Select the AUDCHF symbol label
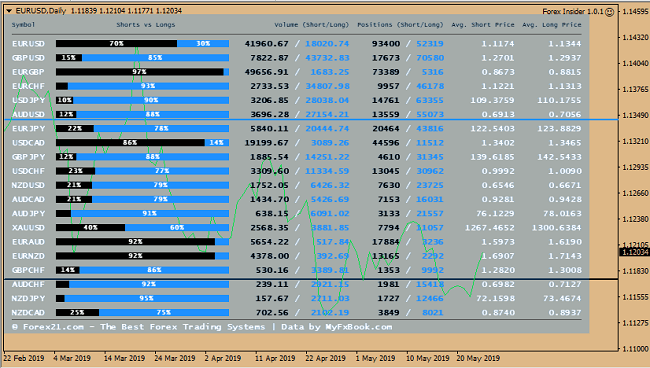This screenshot has height=368, width=650. pos(28,284)
